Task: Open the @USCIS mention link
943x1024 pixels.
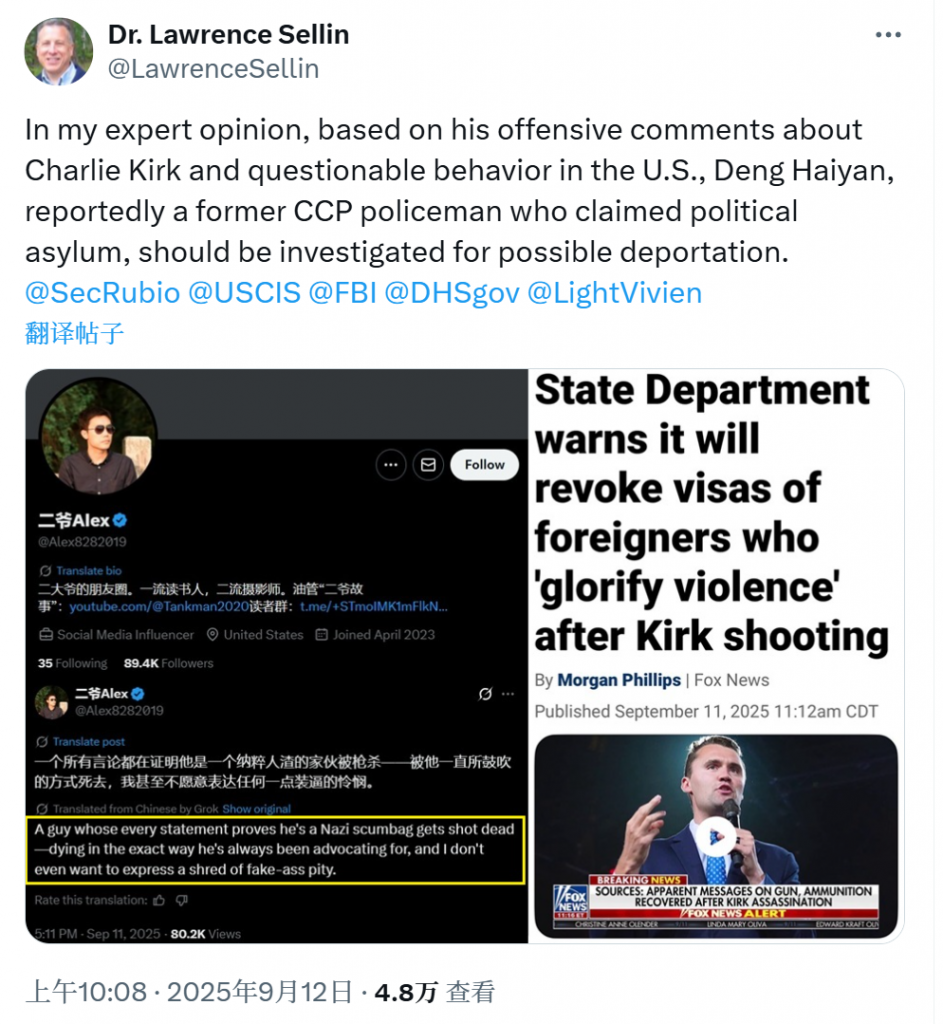Action: pos(244,293)
